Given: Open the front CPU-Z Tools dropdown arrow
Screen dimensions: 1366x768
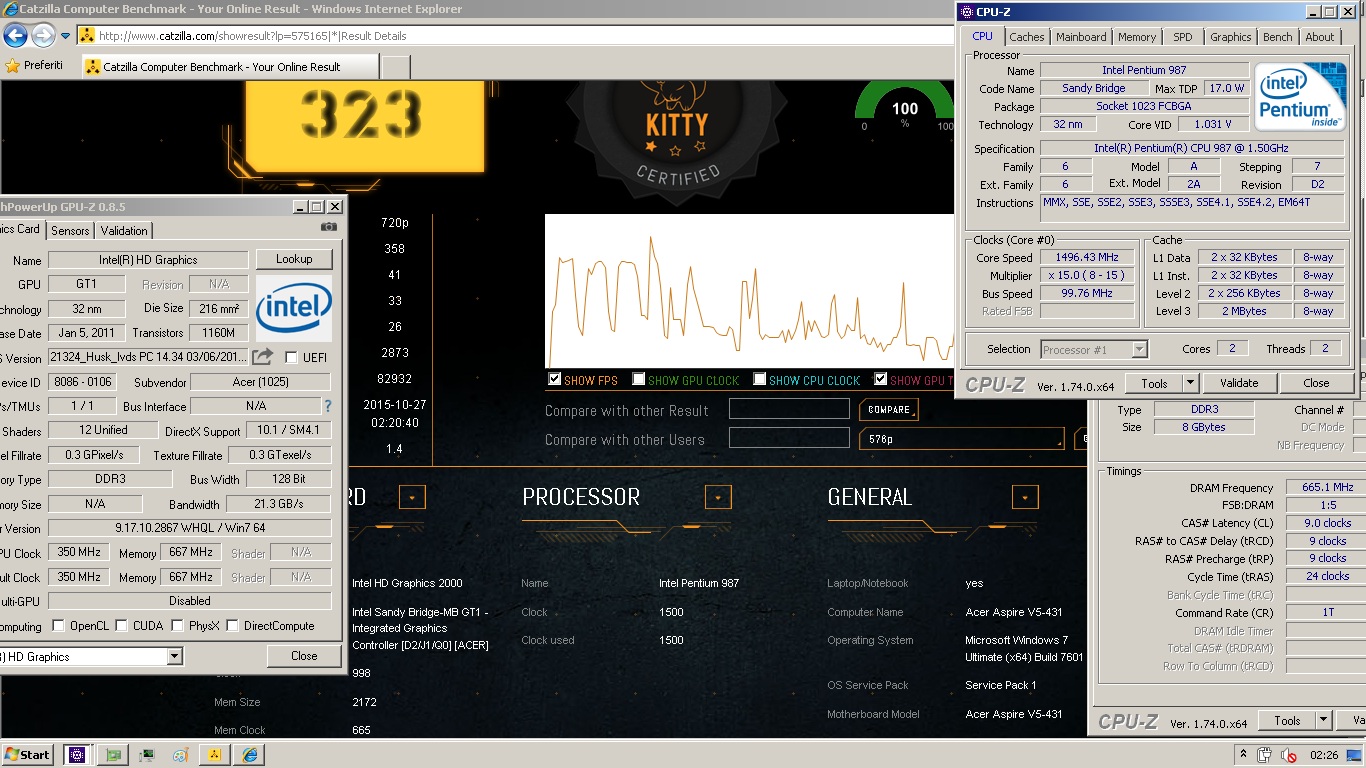Looking at the screenshot, I should click(x=1190, y=383).
